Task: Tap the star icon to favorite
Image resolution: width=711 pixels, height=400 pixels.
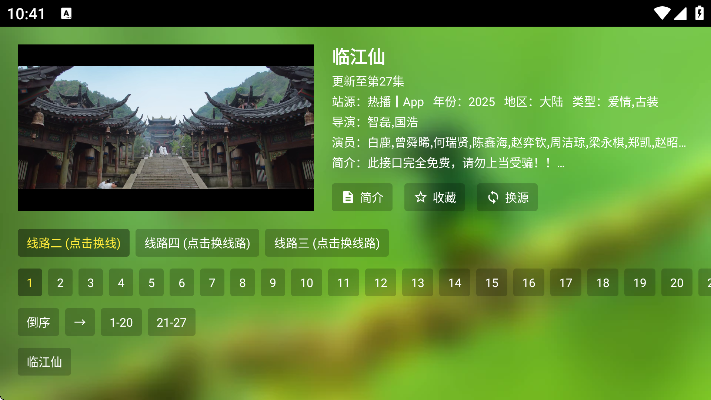Action: (x=421, y=198)
